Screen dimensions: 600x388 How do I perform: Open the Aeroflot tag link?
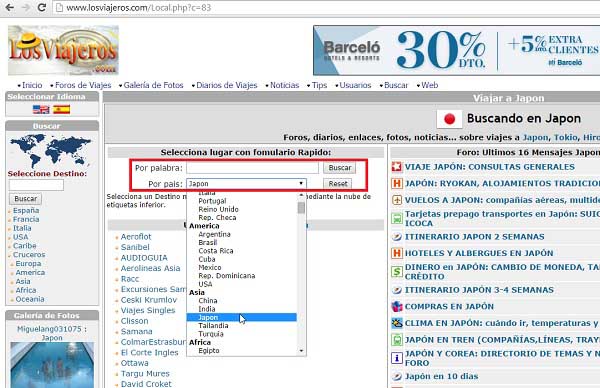(136, 237)
